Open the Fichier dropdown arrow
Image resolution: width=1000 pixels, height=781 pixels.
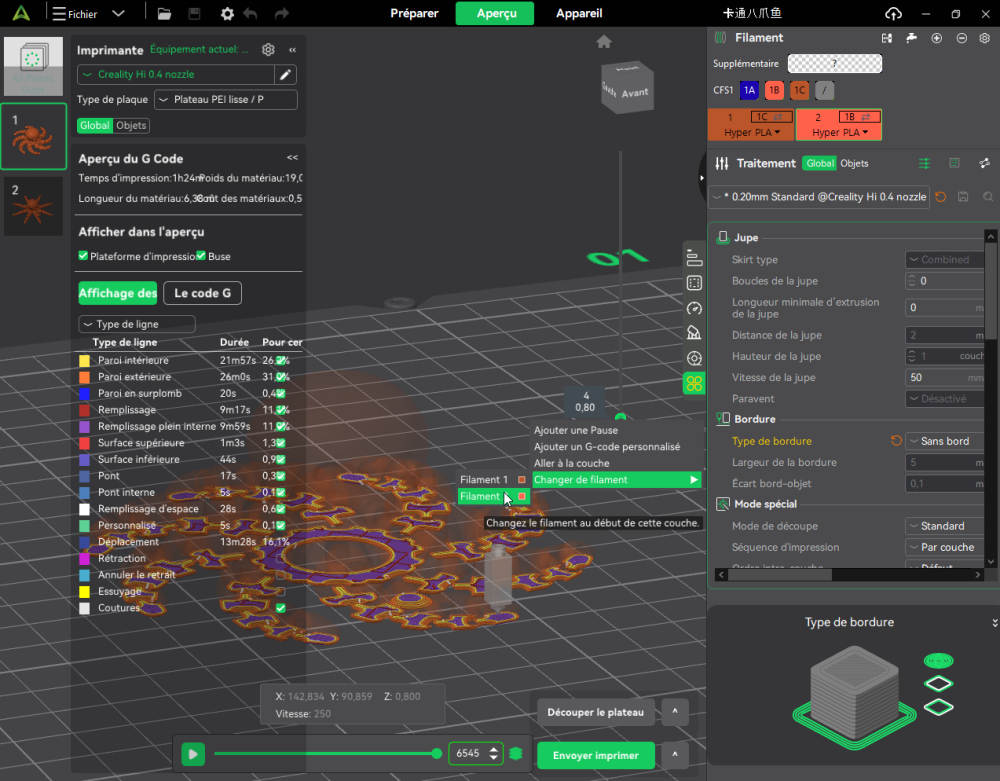(119, 13)
